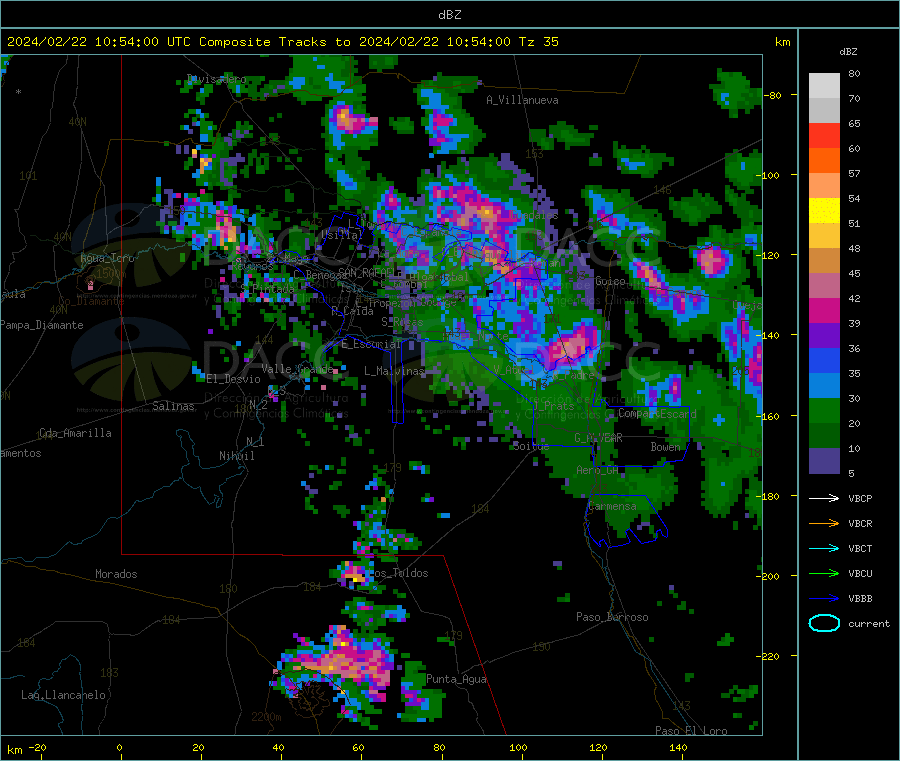Click the cyan VBCT arrow in legend
The image size is (900, 761).
point(824,549)
